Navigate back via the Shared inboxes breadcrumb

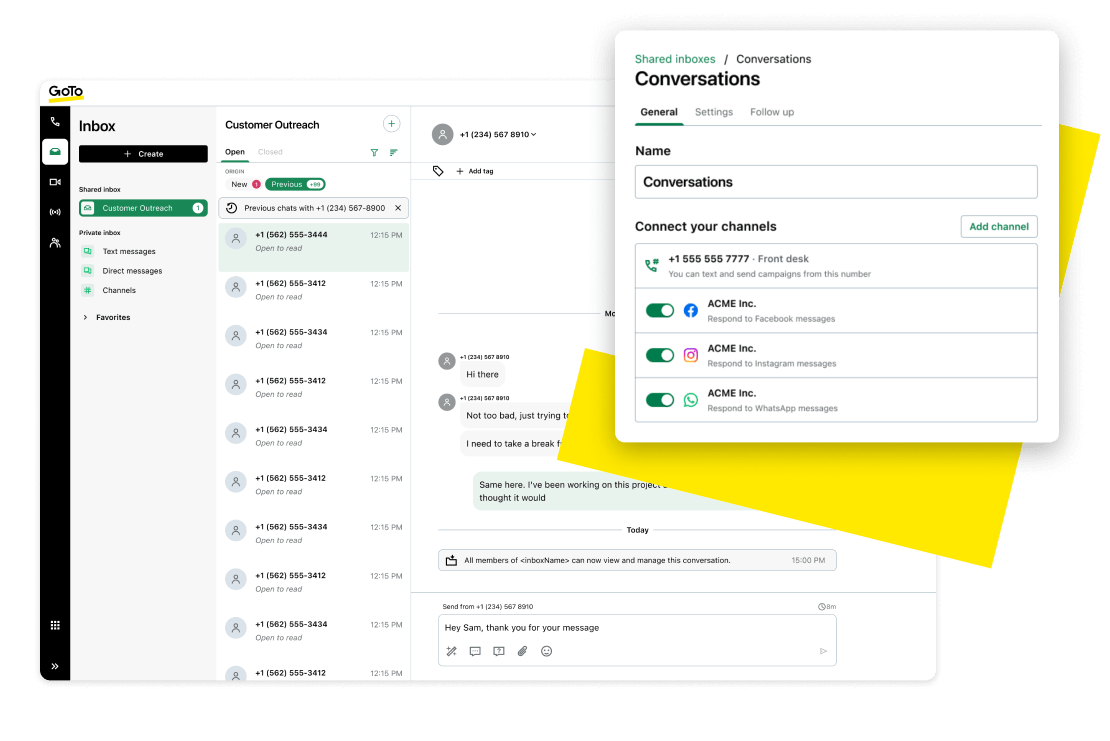675,59
